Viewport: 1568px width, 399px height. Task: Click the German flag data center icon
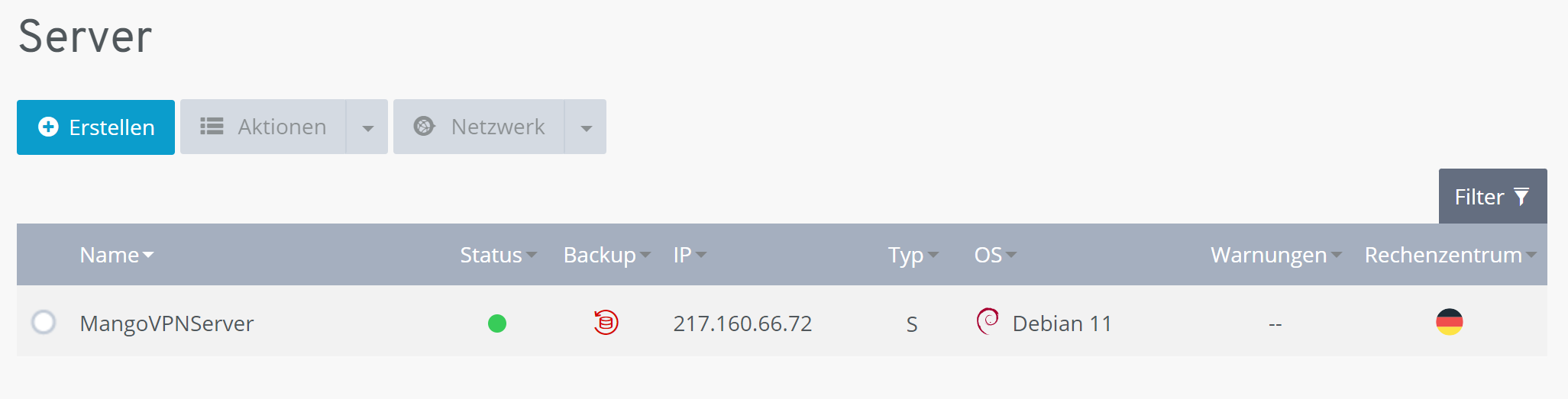click(1449, 322)
